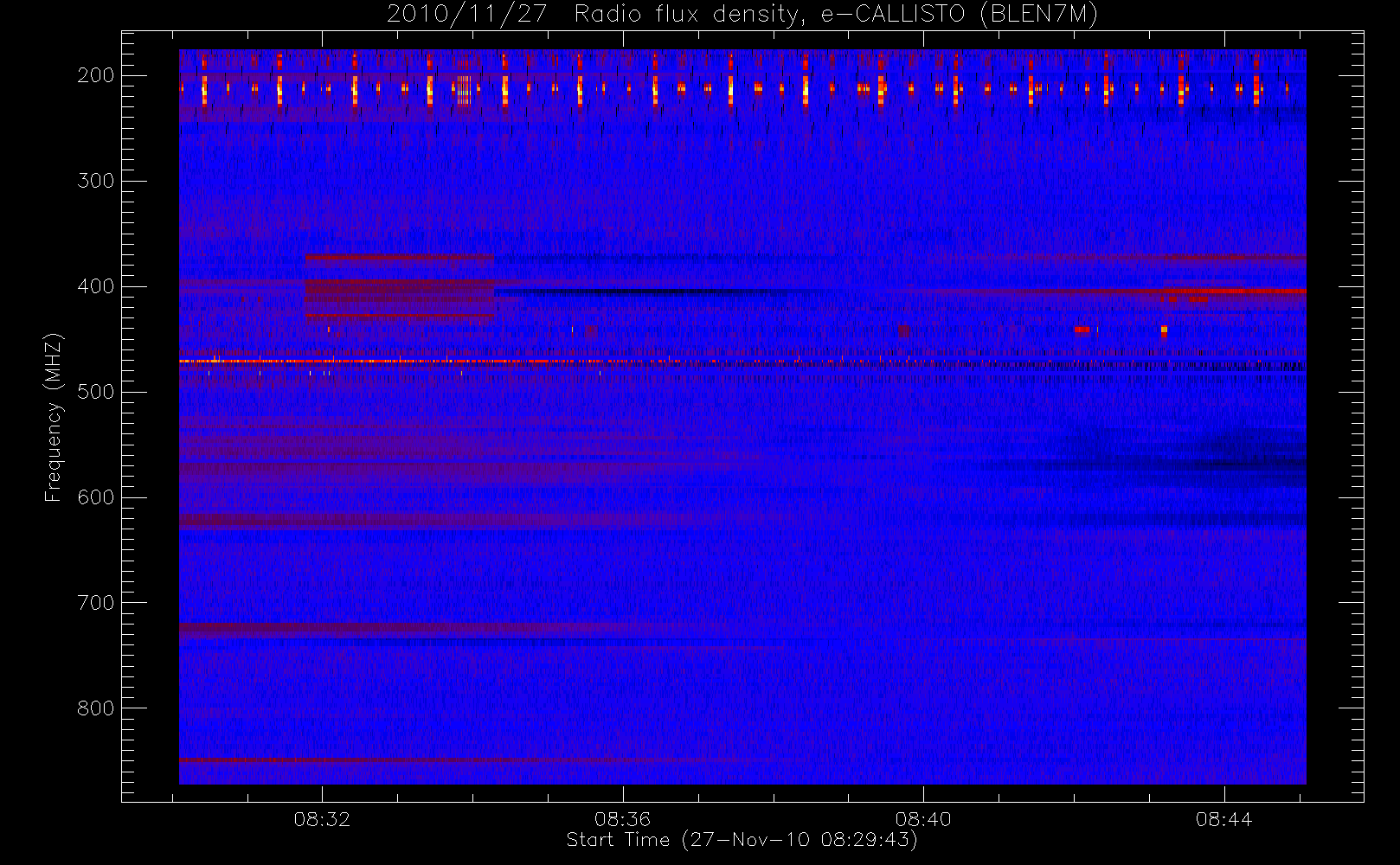Select the 800 frequency axis label
Image resolution: width=1400 pixels, height=865 pixels.
[95, 708]
